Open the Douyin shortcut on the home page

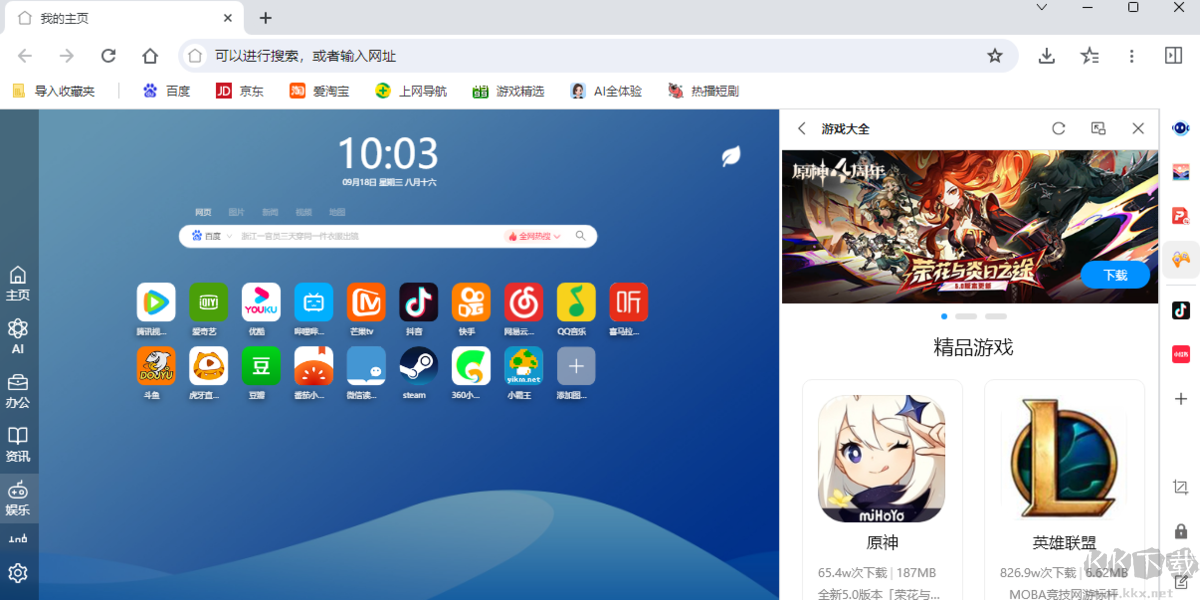(418, 302)
